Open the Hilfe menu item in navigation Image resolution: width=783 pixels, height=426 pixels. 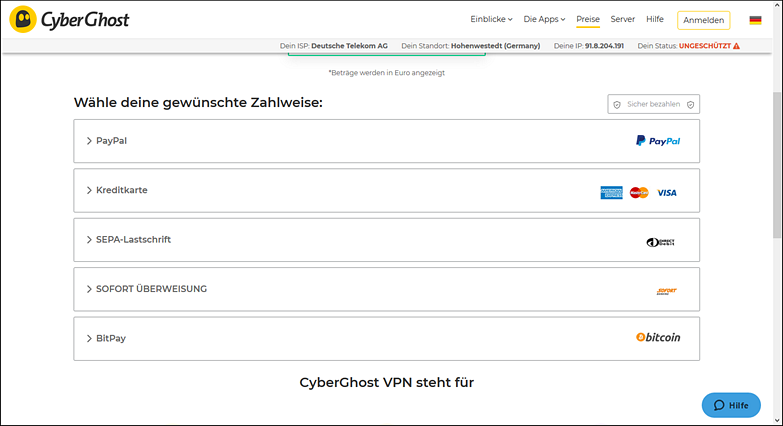(x=655, y=19)
